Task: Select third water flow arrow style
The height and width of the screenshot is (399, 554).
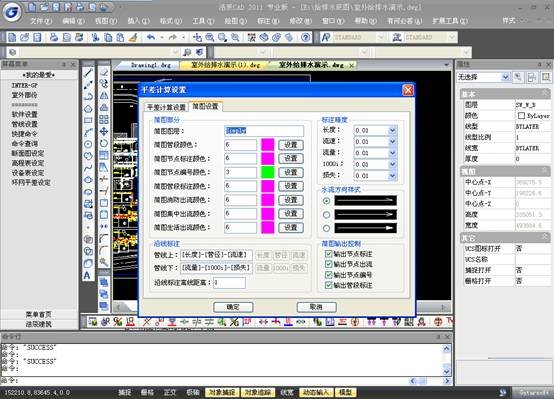Action: [326, 228]
